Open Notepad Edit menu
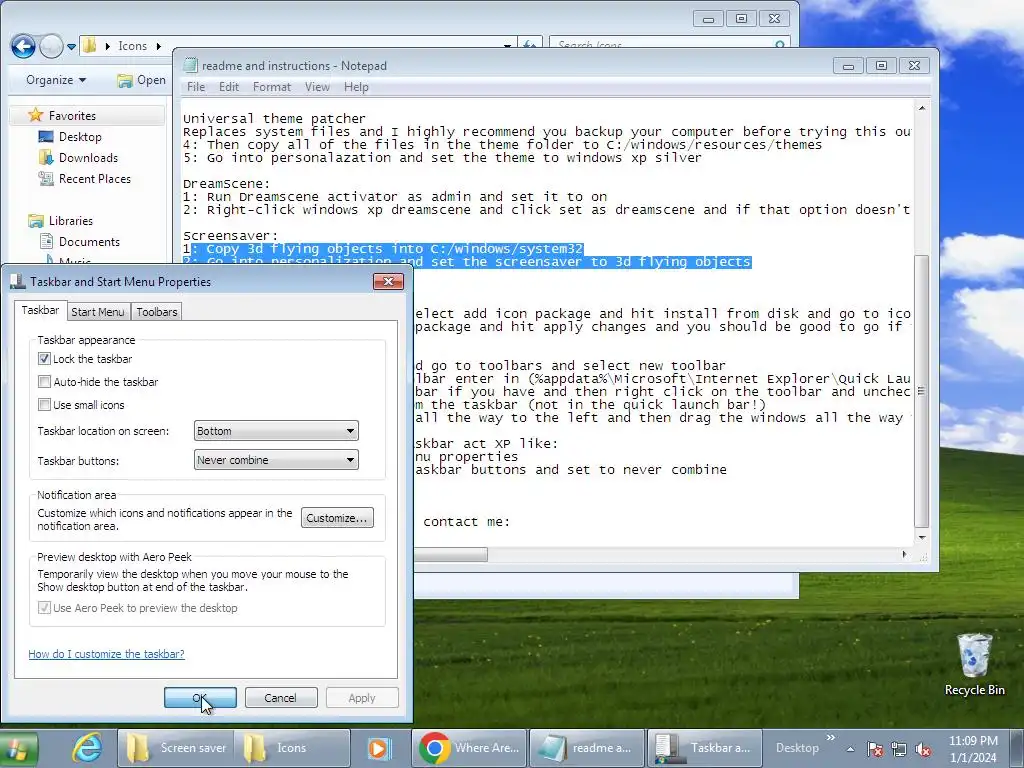1024x768 pixels. pos(229,87)
